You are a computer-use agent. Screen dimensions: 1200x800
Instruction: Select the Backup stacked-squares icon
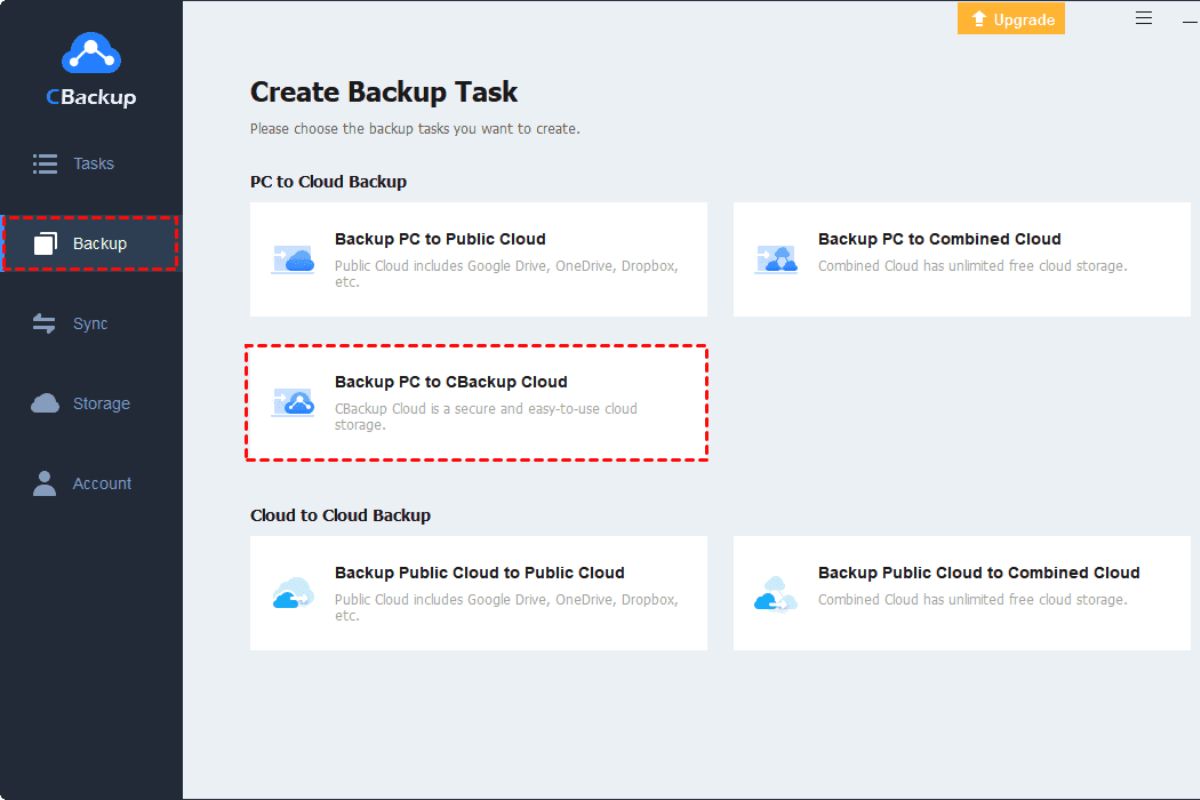point(45,243)
